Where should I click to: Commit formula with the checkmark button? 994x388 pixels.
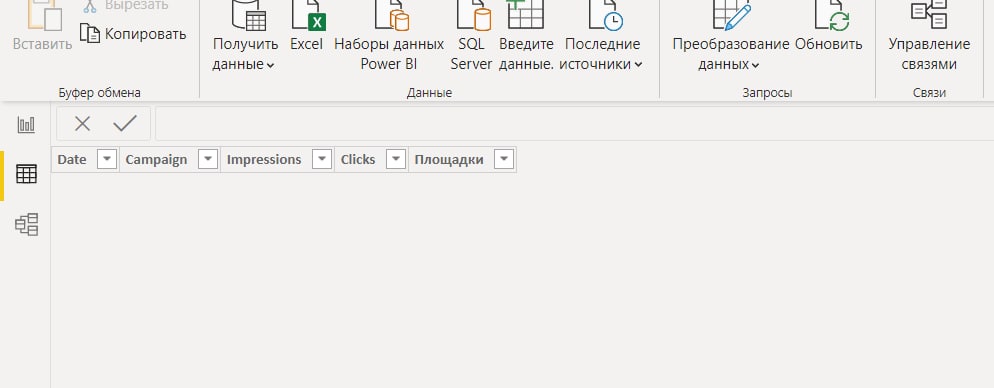point(125,124)
